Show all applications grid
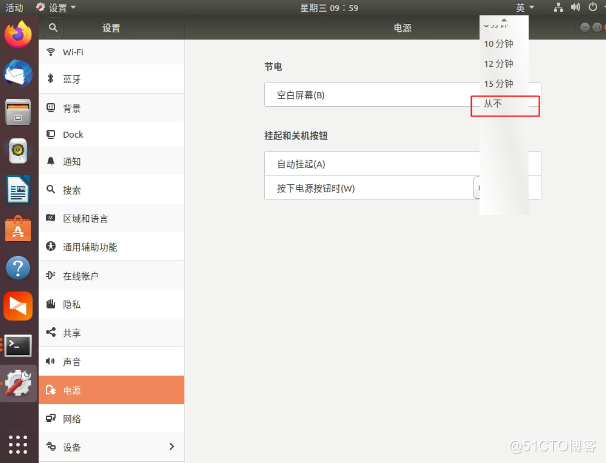The width and height of the screenshot is (606, 463). click(18, 444)
